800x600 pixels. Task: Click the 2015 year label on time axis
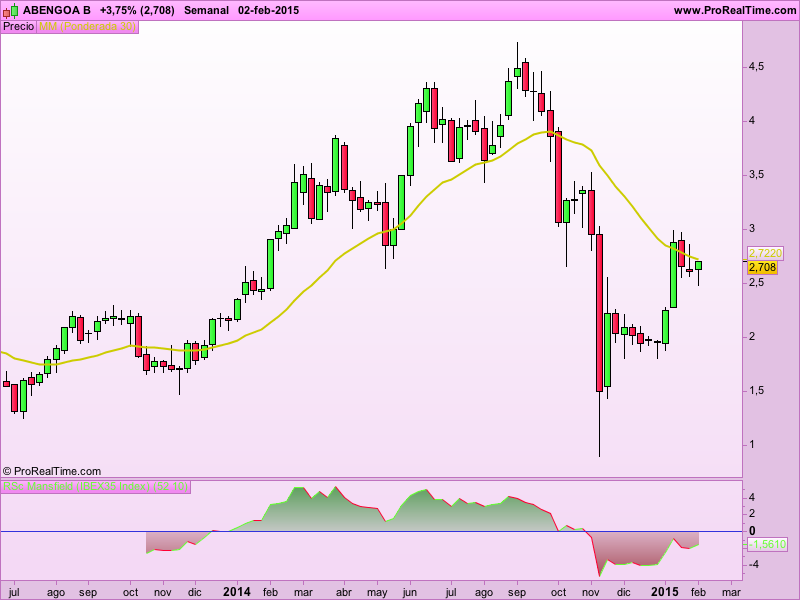tap(665, 592)
